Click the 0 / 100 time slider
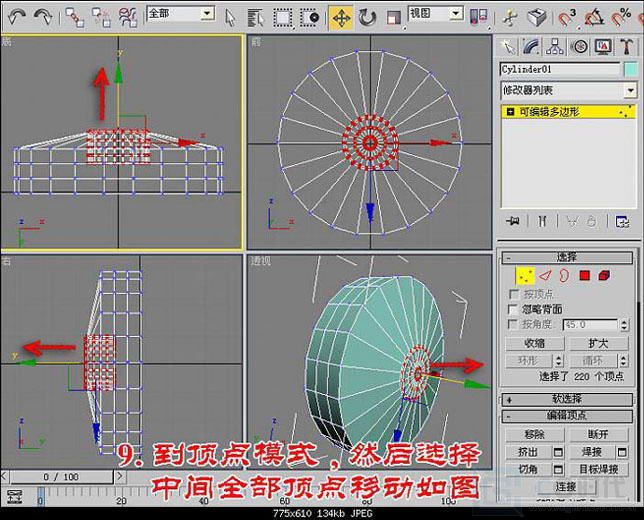The height and width of the screenshot is (520, 644). 61,477
